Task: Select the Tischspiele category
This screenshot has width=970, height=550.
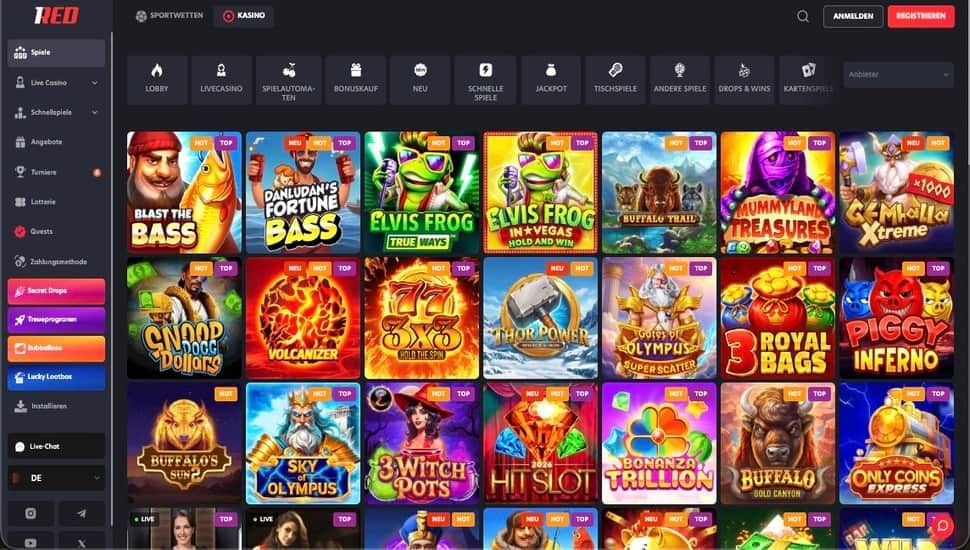Action: pyautogui.click(x=616, y=80)
